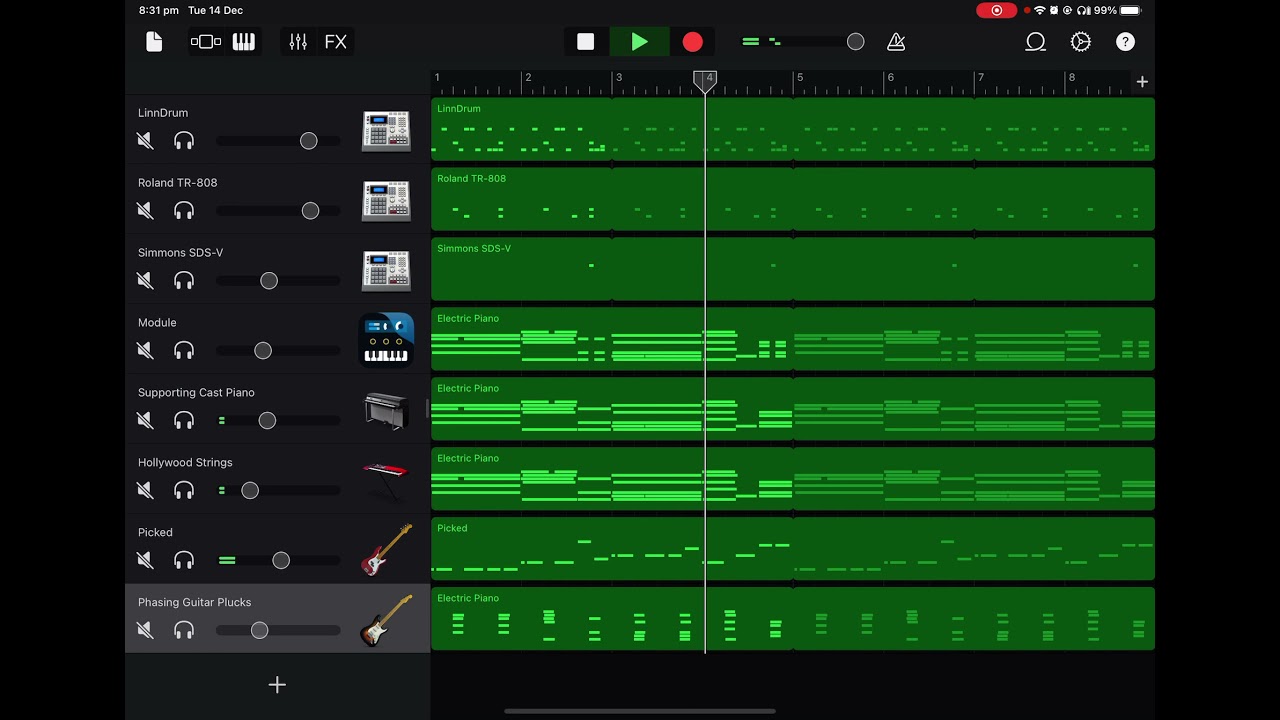Image resolution: width=1280 pixels, height=720 pixels.
Task: Select the Supporting Cast Piano instrument icon
Action: click(x=386, y=410)
